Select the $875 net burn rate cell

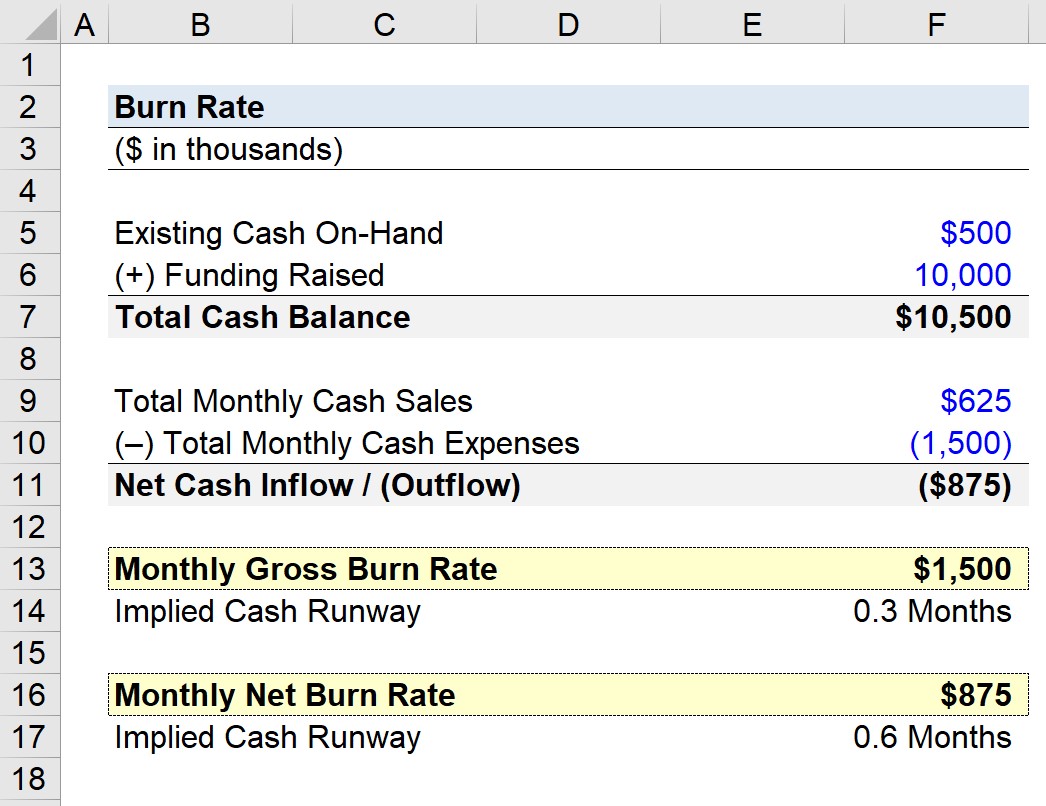(975, 695)
